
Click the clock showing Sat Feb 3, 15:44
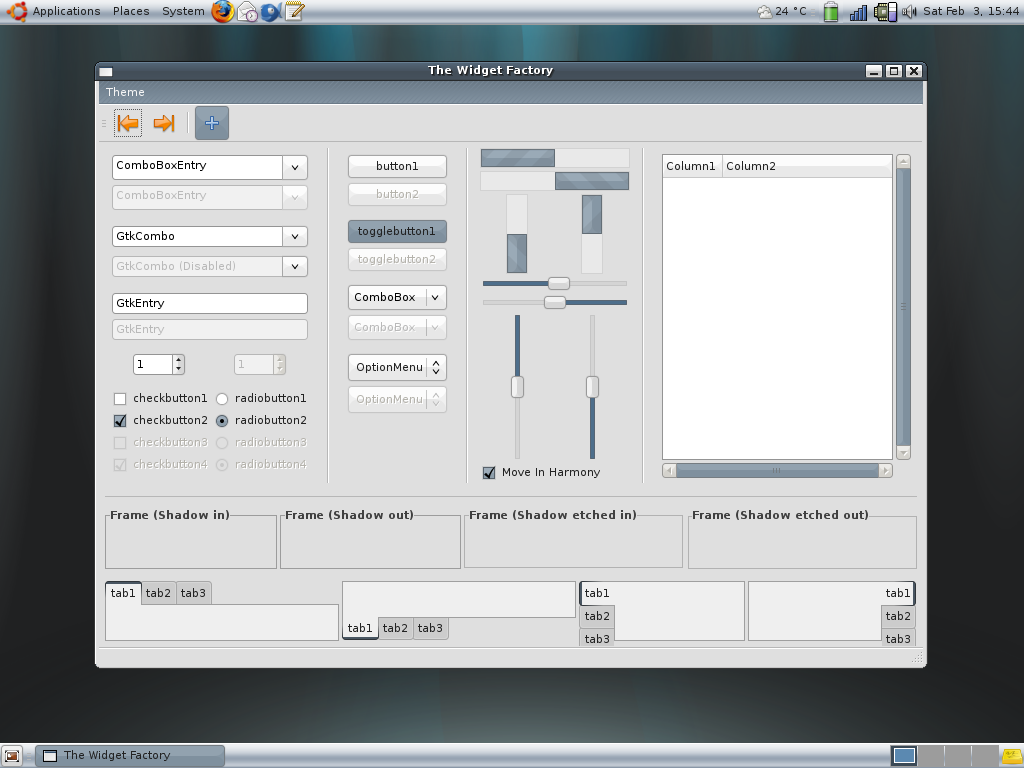pyautogui.click(x=970, y=11)
